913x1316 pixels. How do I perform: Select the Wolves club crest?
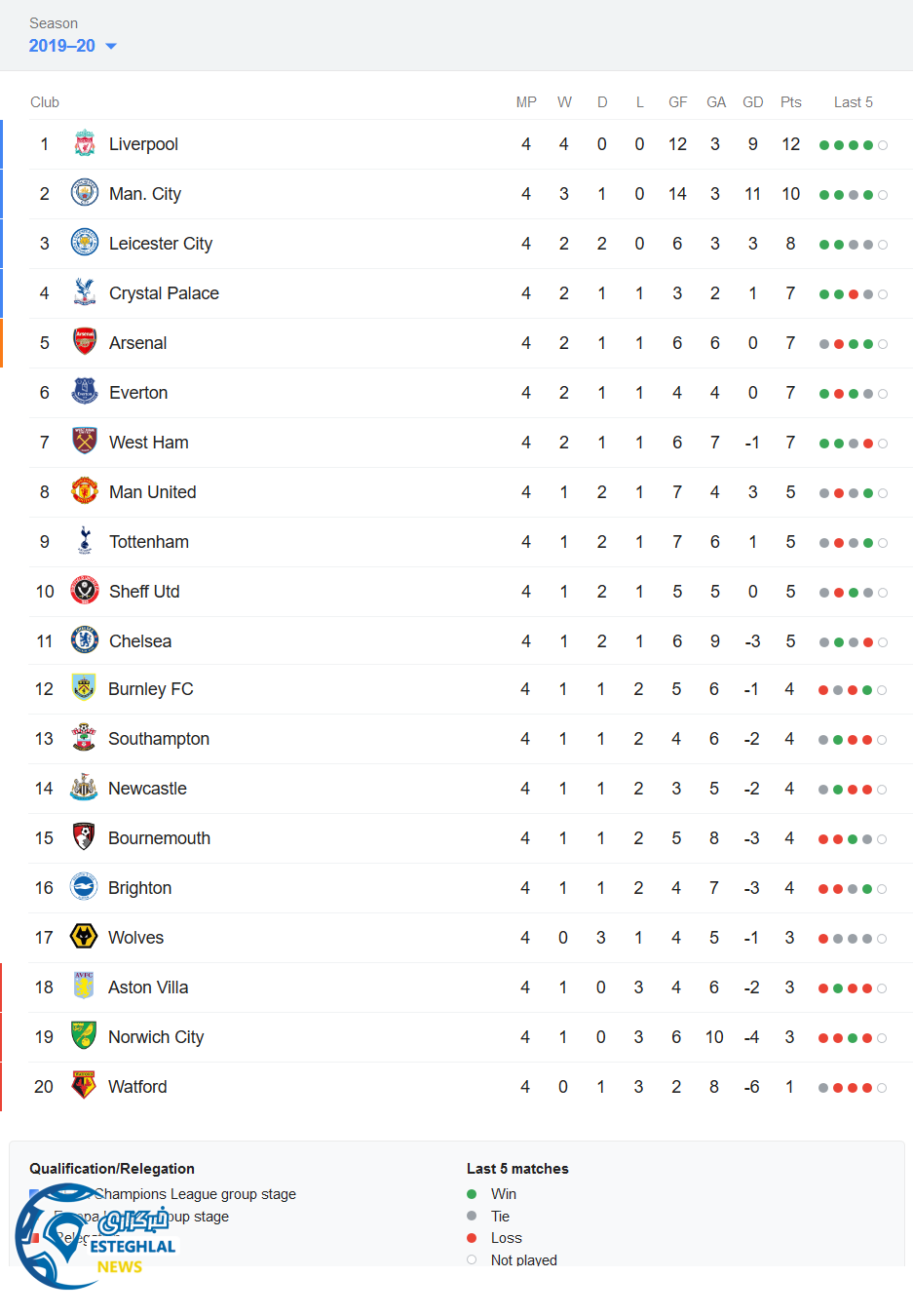click(x=84, y=937)
